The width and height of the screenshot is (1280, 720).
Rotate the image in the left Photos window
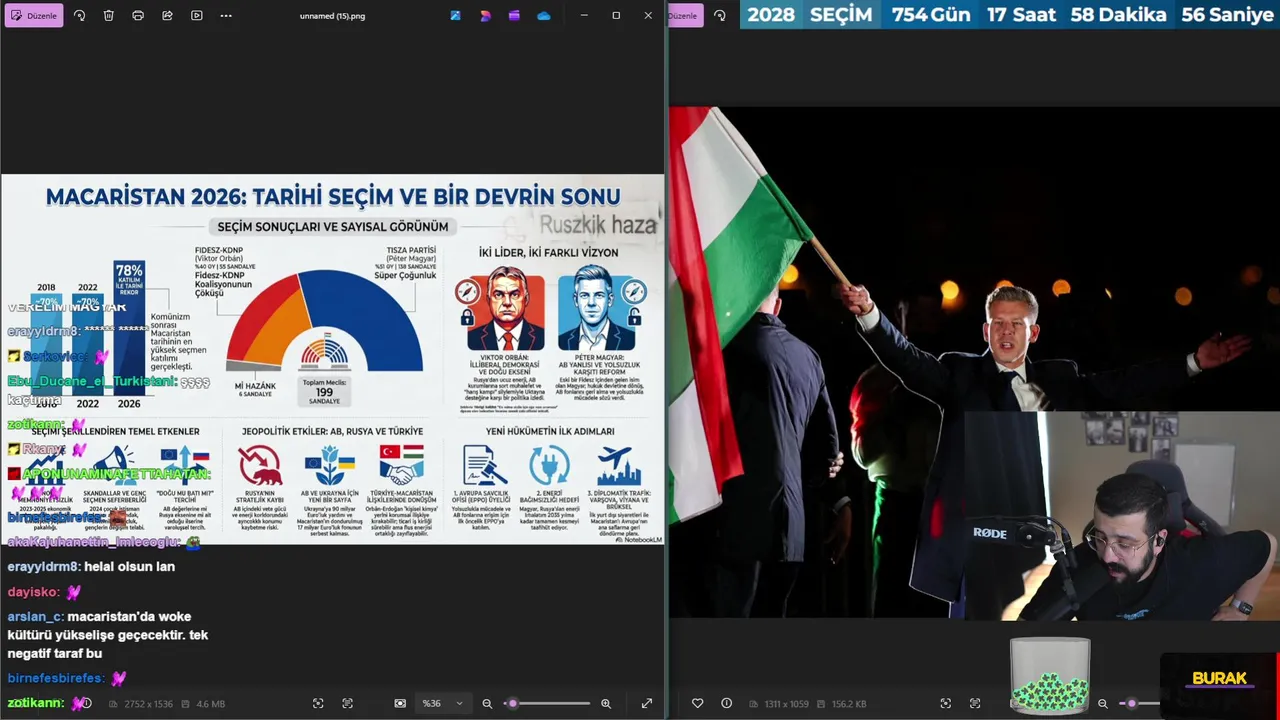(79, 15)
